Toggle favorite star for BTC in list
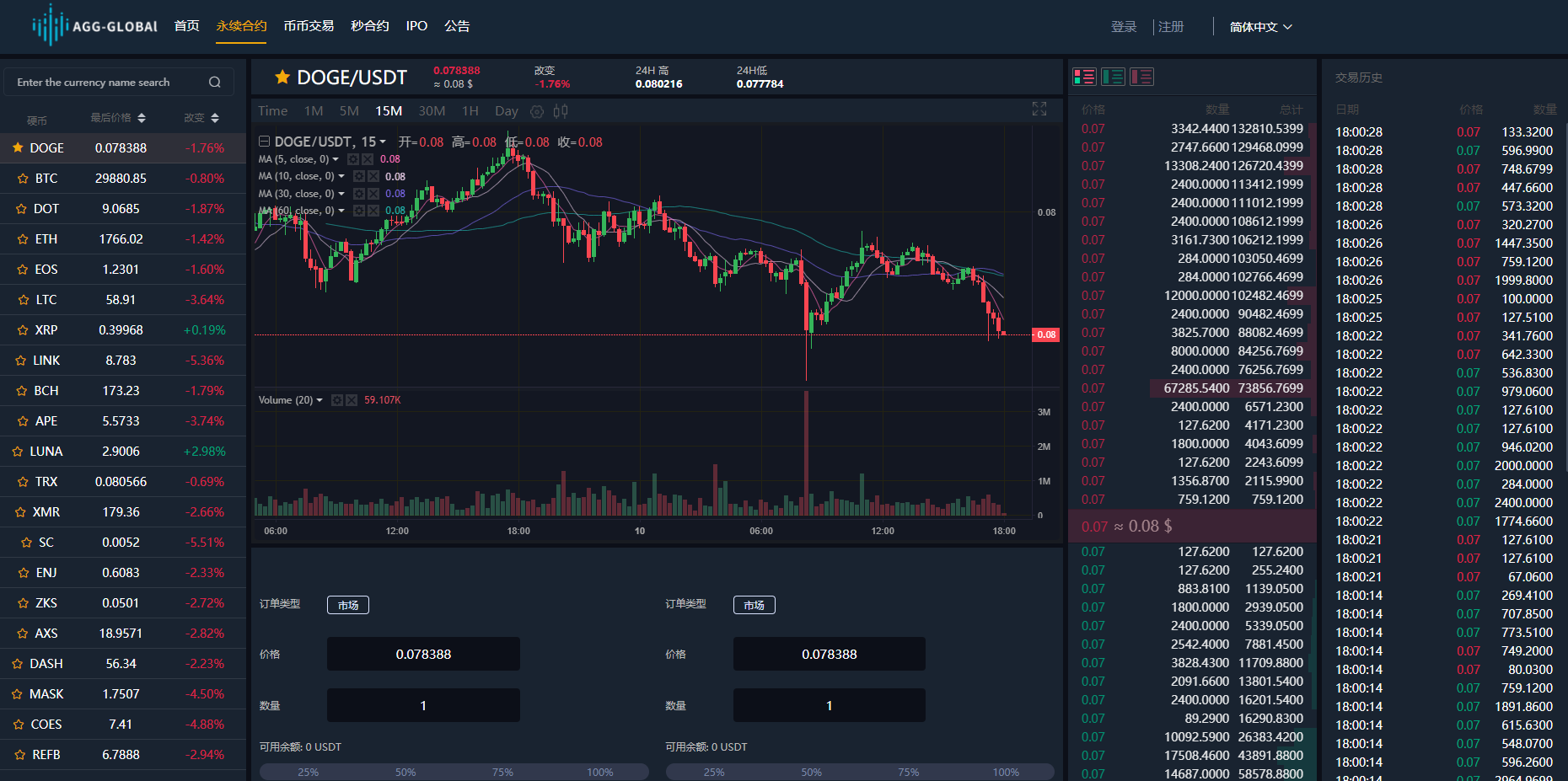This screenshot has height=781, width=1568. 23,179
